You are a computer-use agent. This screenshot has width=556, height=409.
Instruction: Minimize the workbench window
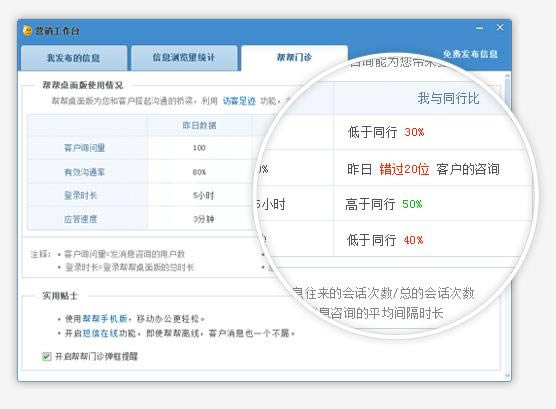pos(479,28)
